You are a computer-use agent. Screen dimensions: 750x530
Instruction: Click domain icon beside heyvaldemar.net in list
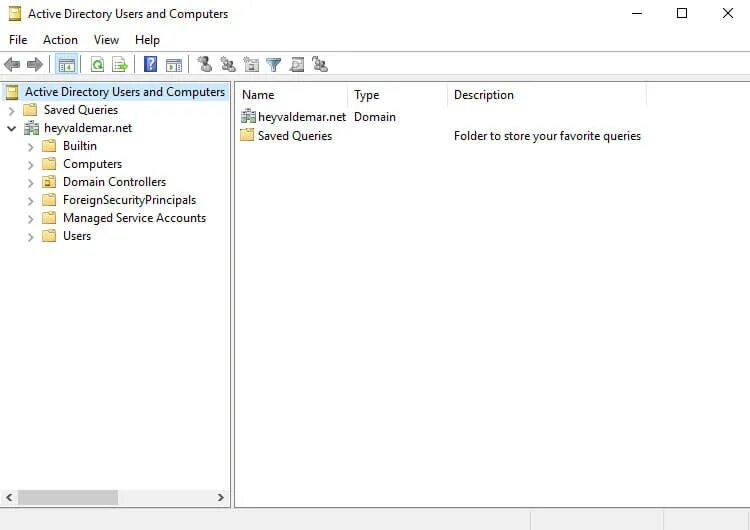tap(248, 116)
